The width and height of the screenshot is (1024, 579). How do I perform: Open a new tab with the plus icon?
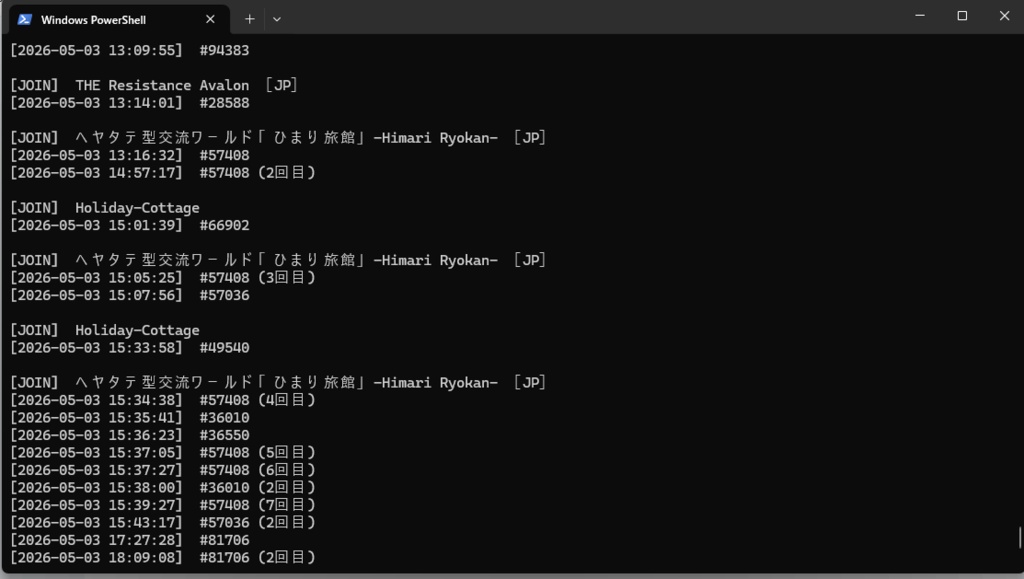pyautogui.click(x=249, y=20)
